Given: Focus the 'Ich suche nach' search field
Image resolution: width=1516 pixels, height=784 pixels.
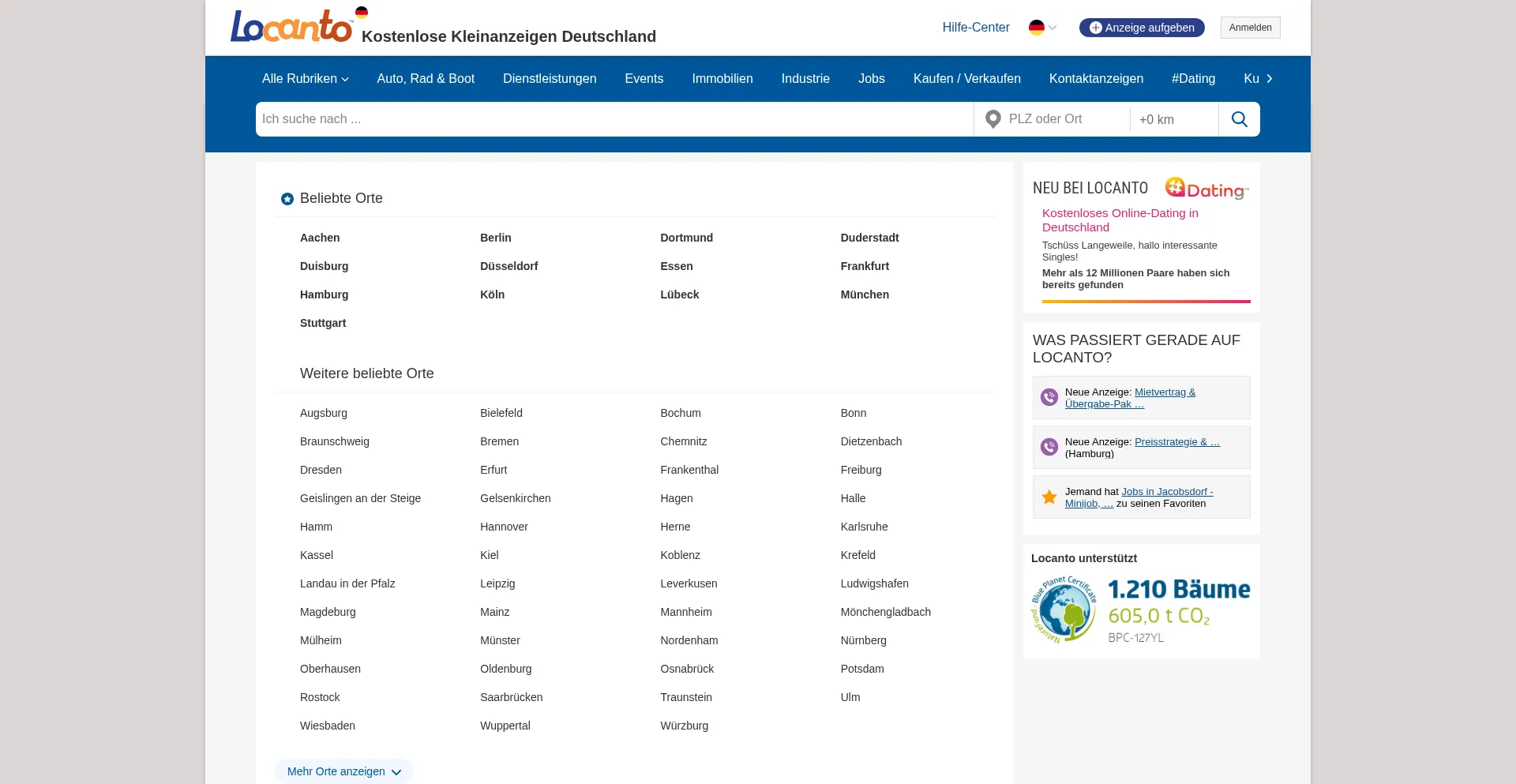Looking at the screenshot, I should [x=614, y=119].
